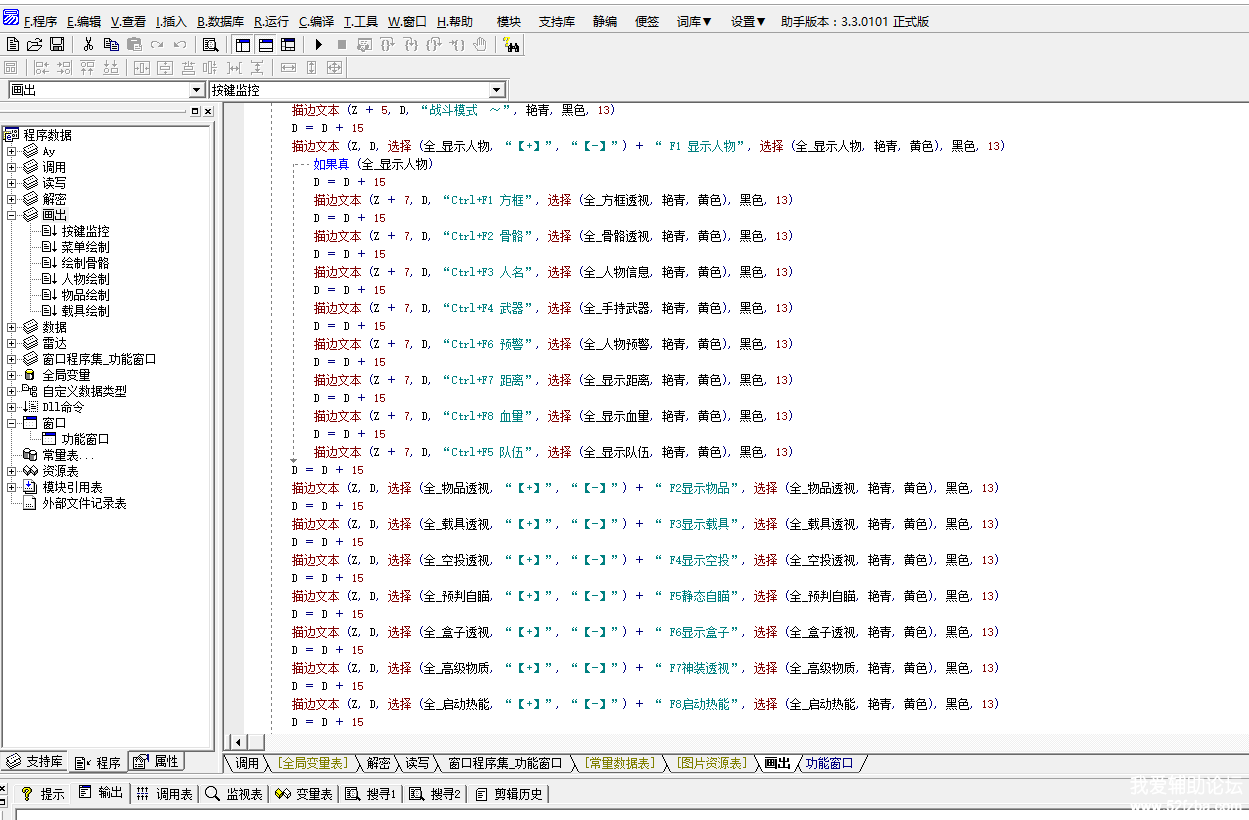1249x820 pixels.
Task: Collapse the 画出 tree node
Action: [12, 215]
